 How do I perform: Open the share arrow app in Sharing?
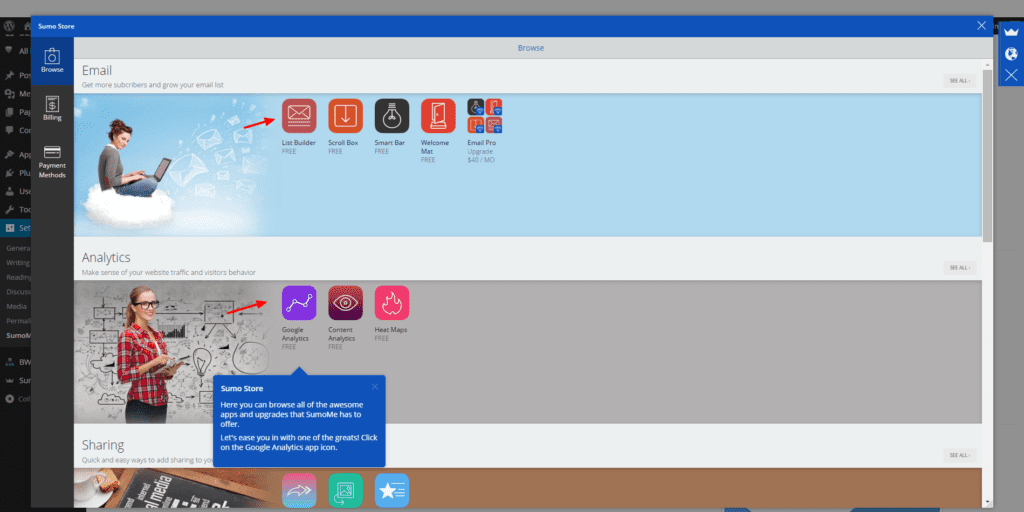299,490
